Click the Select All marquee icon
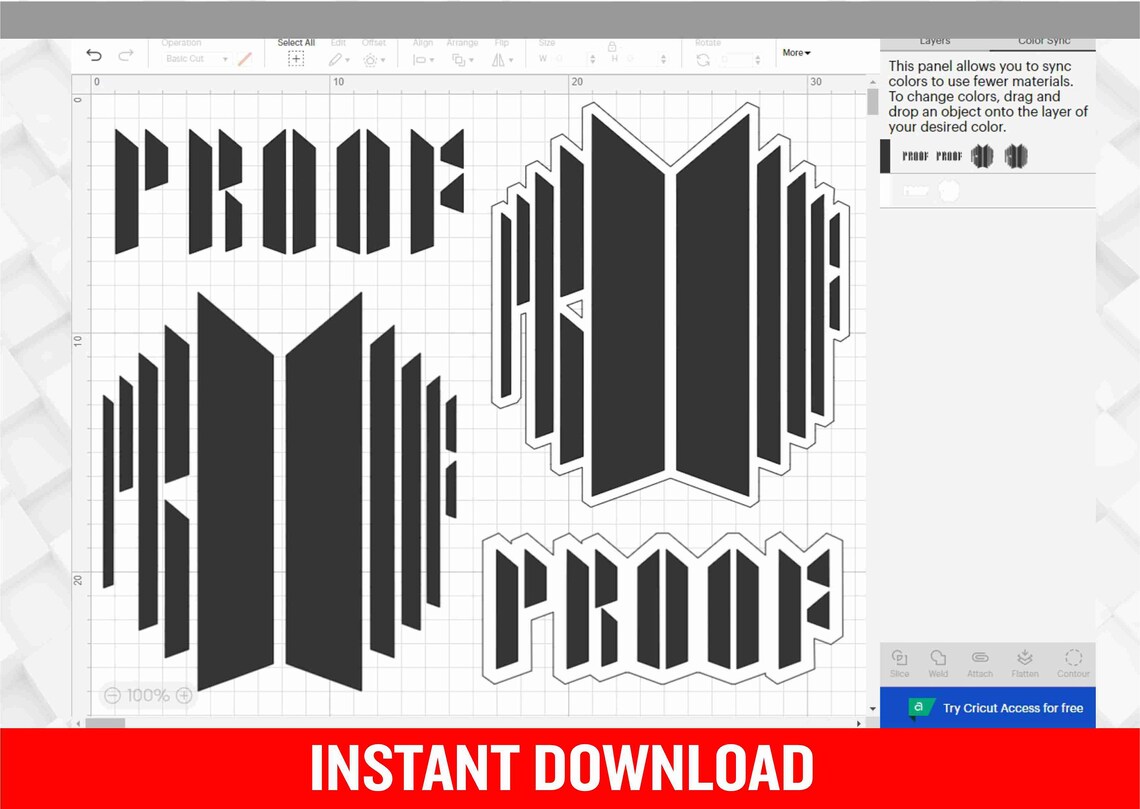 [x=296, y=60]
